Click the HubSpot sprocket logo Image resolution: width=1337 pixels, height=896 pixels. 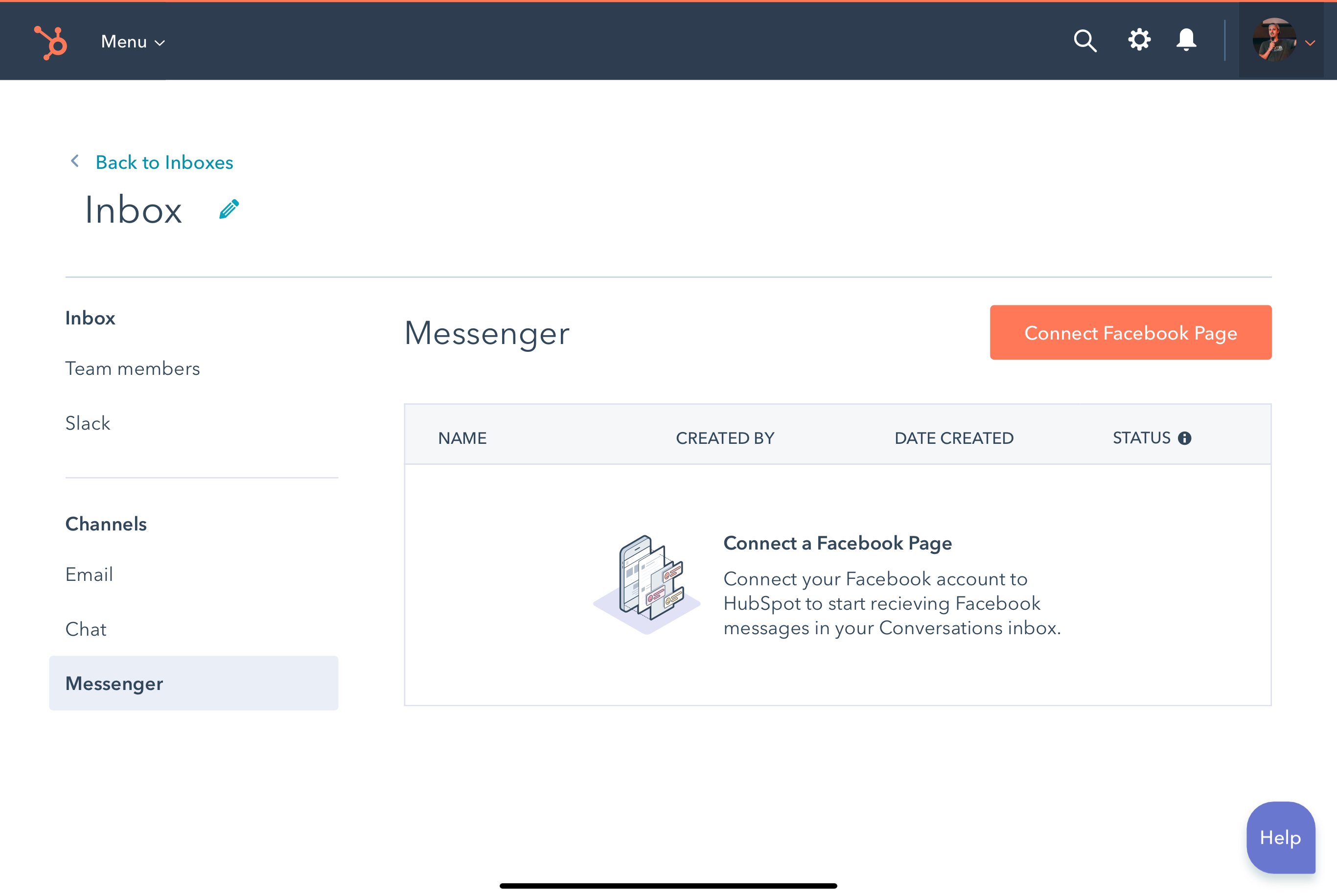click(51, 42)
